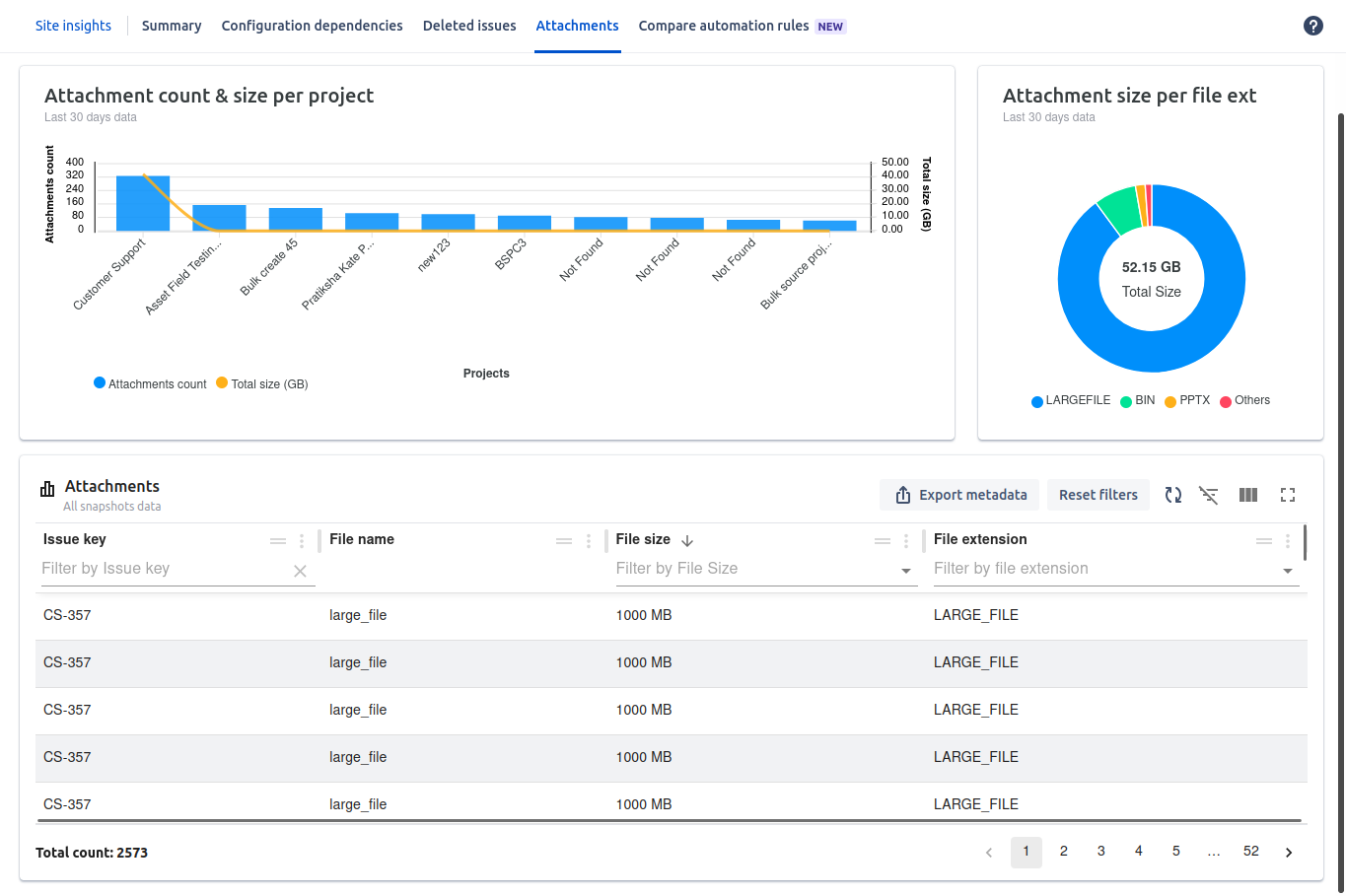Open the column chooser icon
This screenshot has width=1346, height=896.
point(1248,495)
